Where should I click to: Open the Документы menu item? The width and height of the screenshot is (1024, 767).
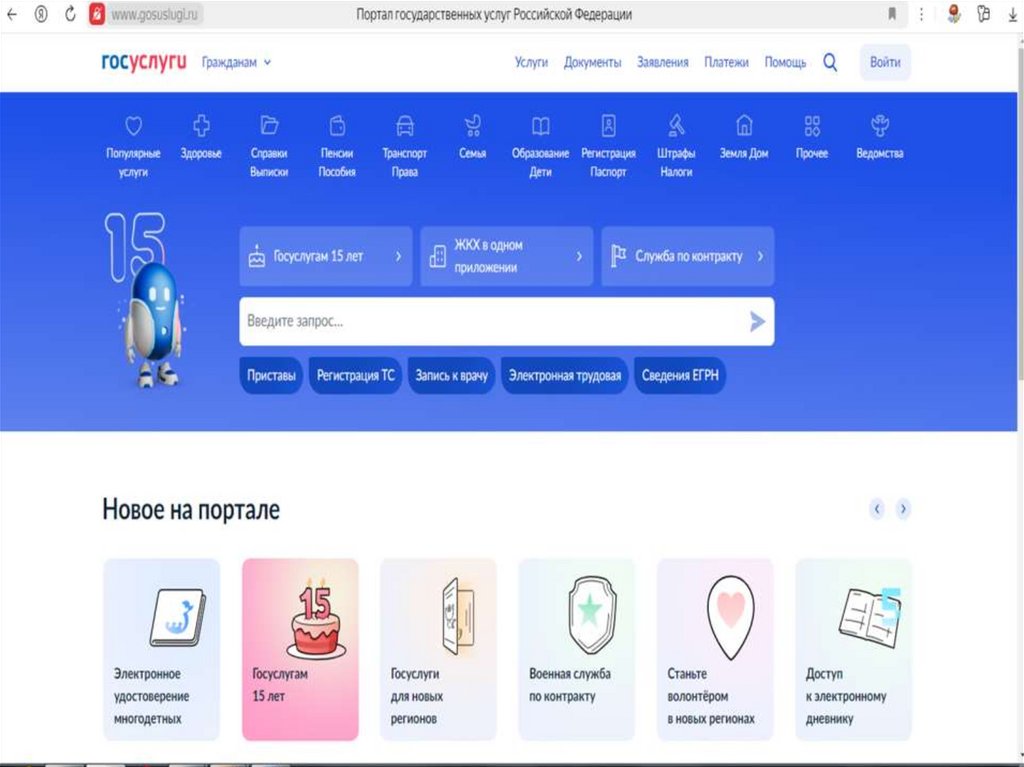pyautogui.click(x=592, y=62)
